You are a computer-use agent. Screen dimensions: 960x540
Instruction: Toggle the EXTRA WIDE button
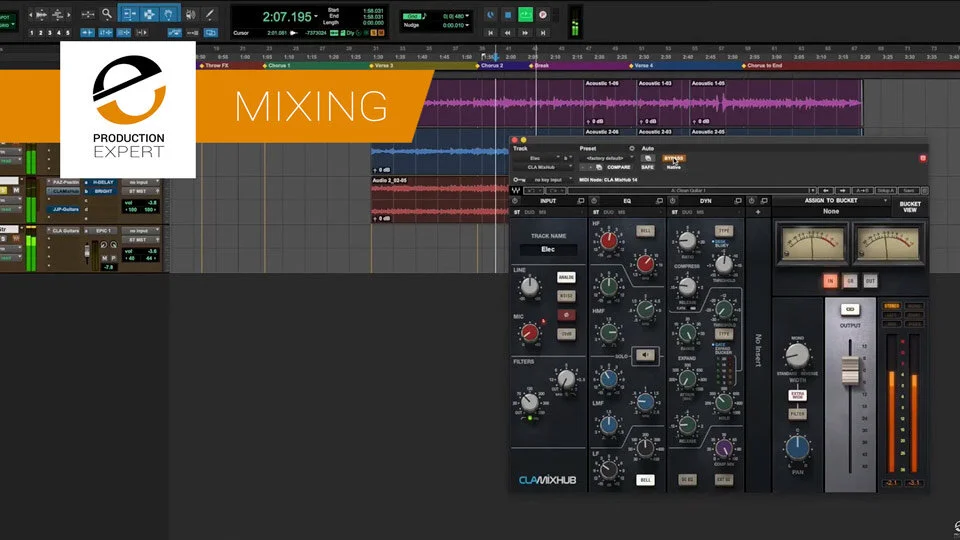point(797,395)
